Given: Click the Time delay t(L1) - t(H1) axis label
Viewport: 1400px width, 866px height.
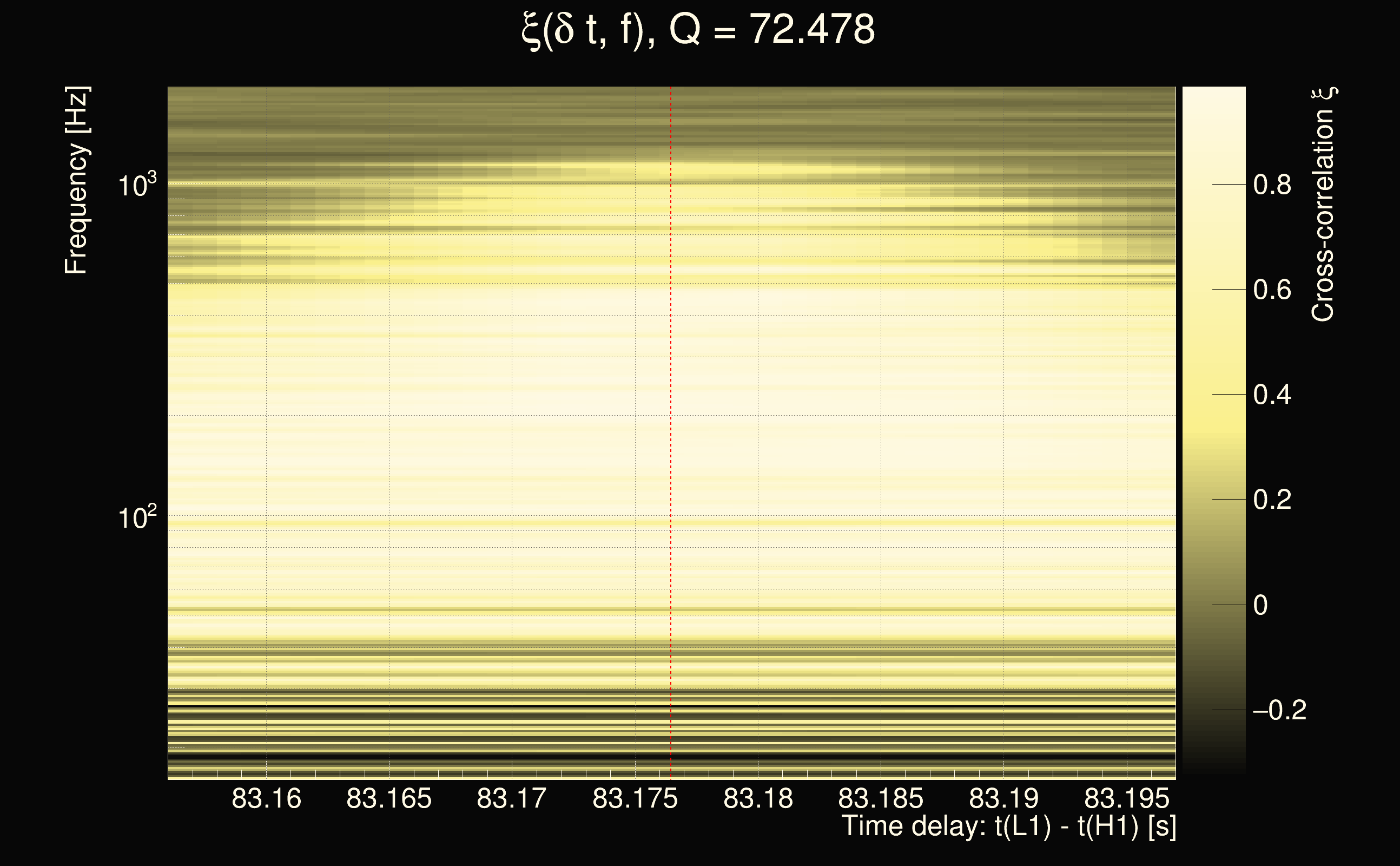Looking at the screenshot, I should click(1008, 826).
